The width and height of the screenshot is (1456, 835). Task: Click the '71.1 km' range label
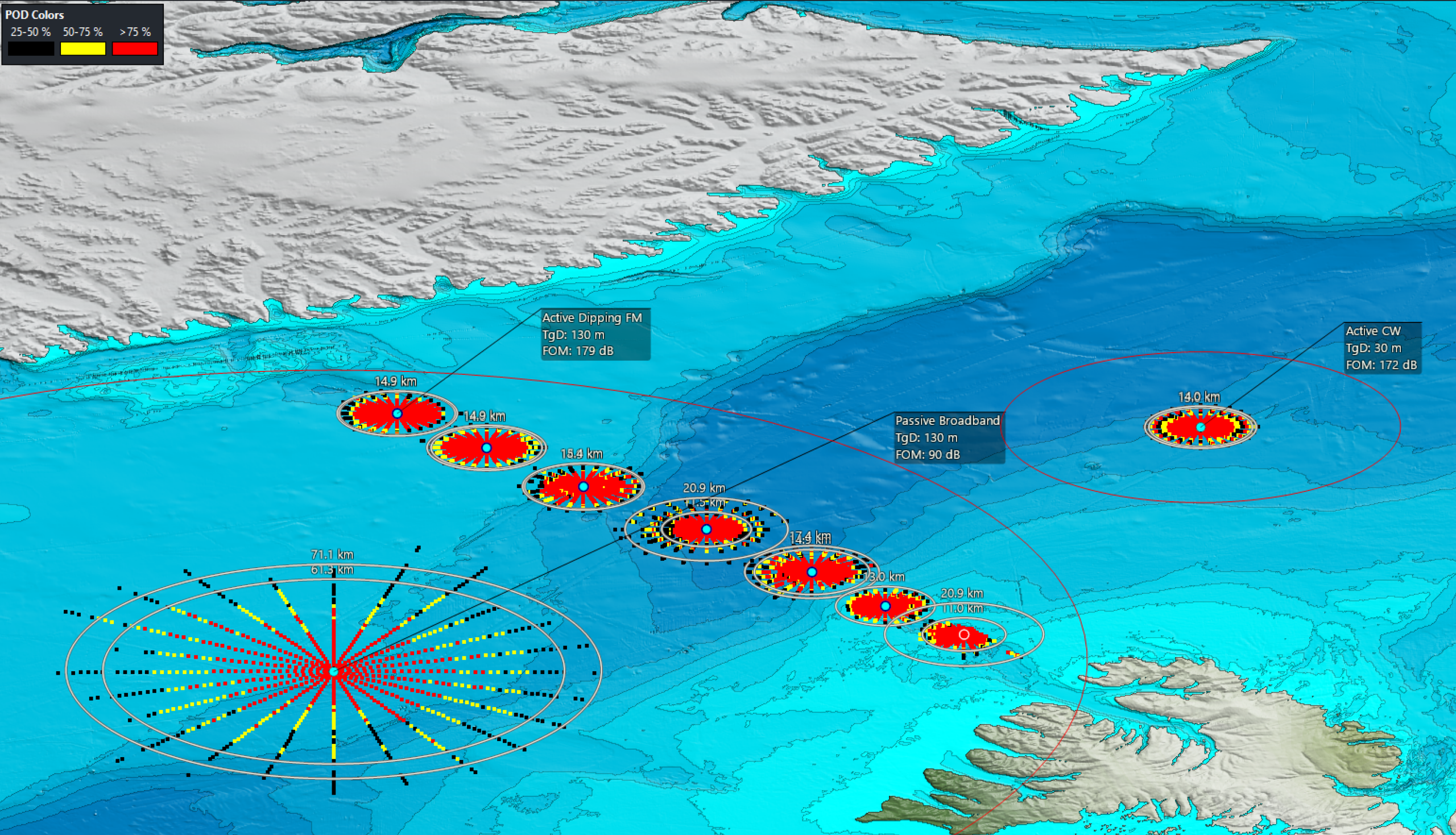tap(332, 555)
